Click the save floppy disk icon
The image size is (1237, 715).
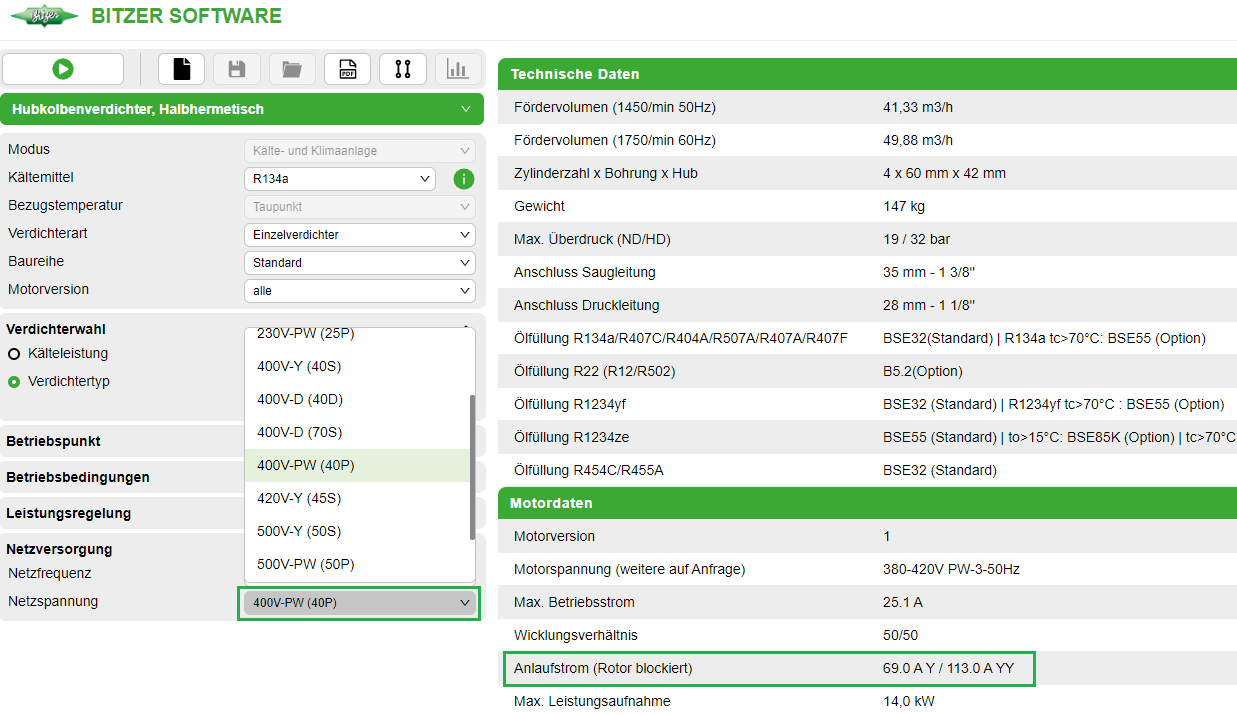click(237, 69)
